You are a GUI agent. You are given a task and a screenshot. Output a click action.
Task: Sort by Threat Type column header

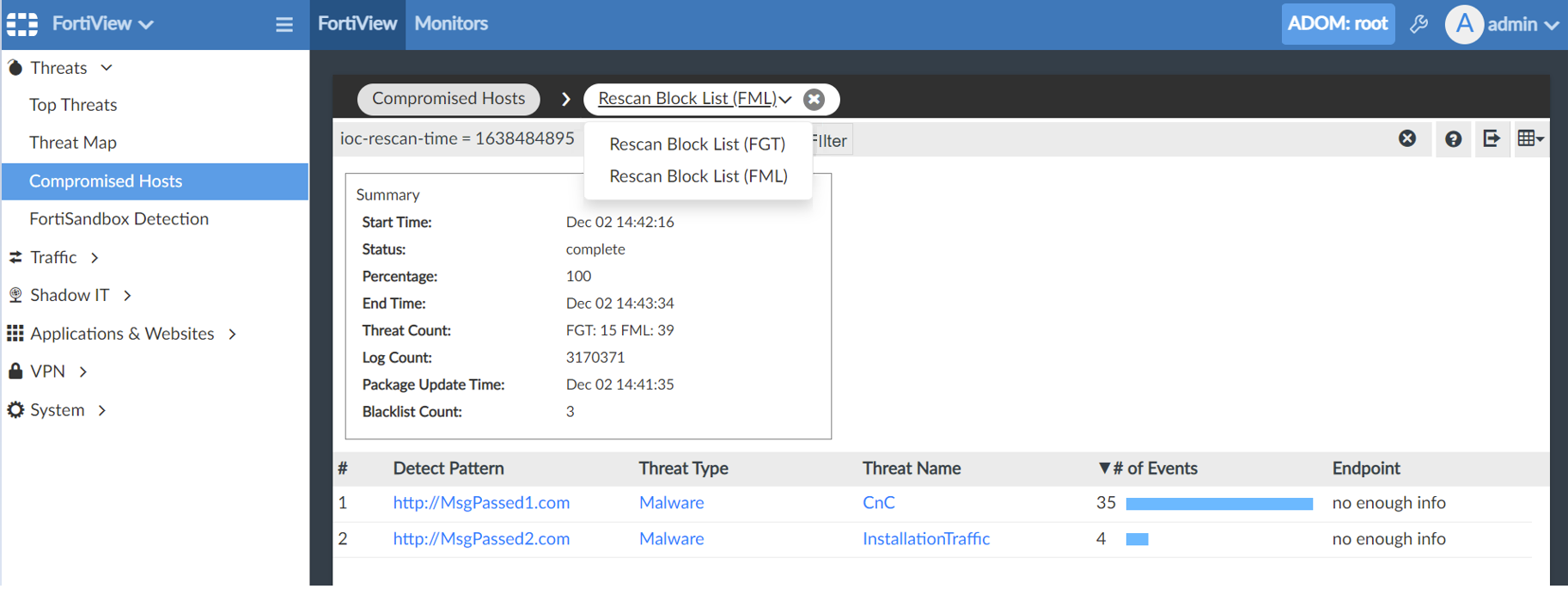pyautogui.click(x=683, y=469)
